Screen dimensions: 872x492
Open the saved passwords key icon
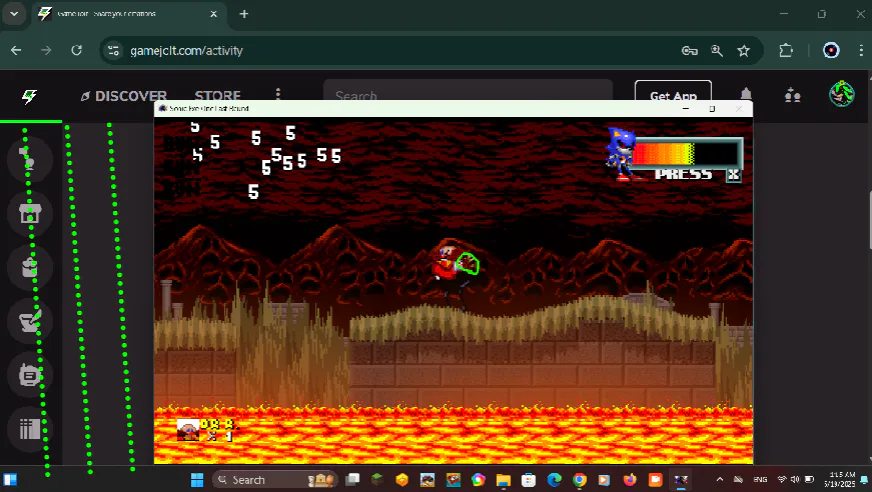690,51
